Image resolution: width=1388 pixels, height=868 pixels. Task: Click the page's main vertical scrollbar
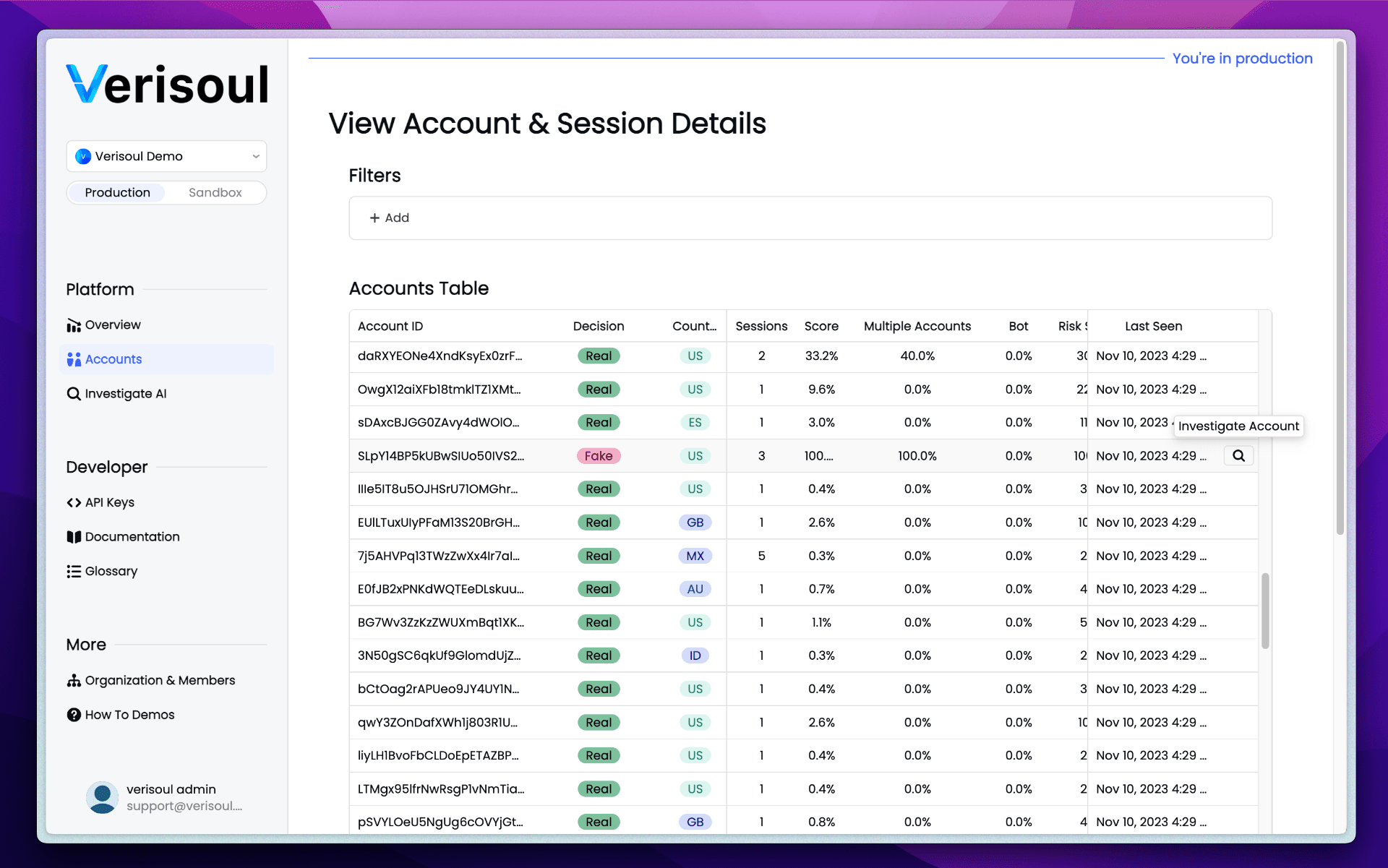point(1340,289)
